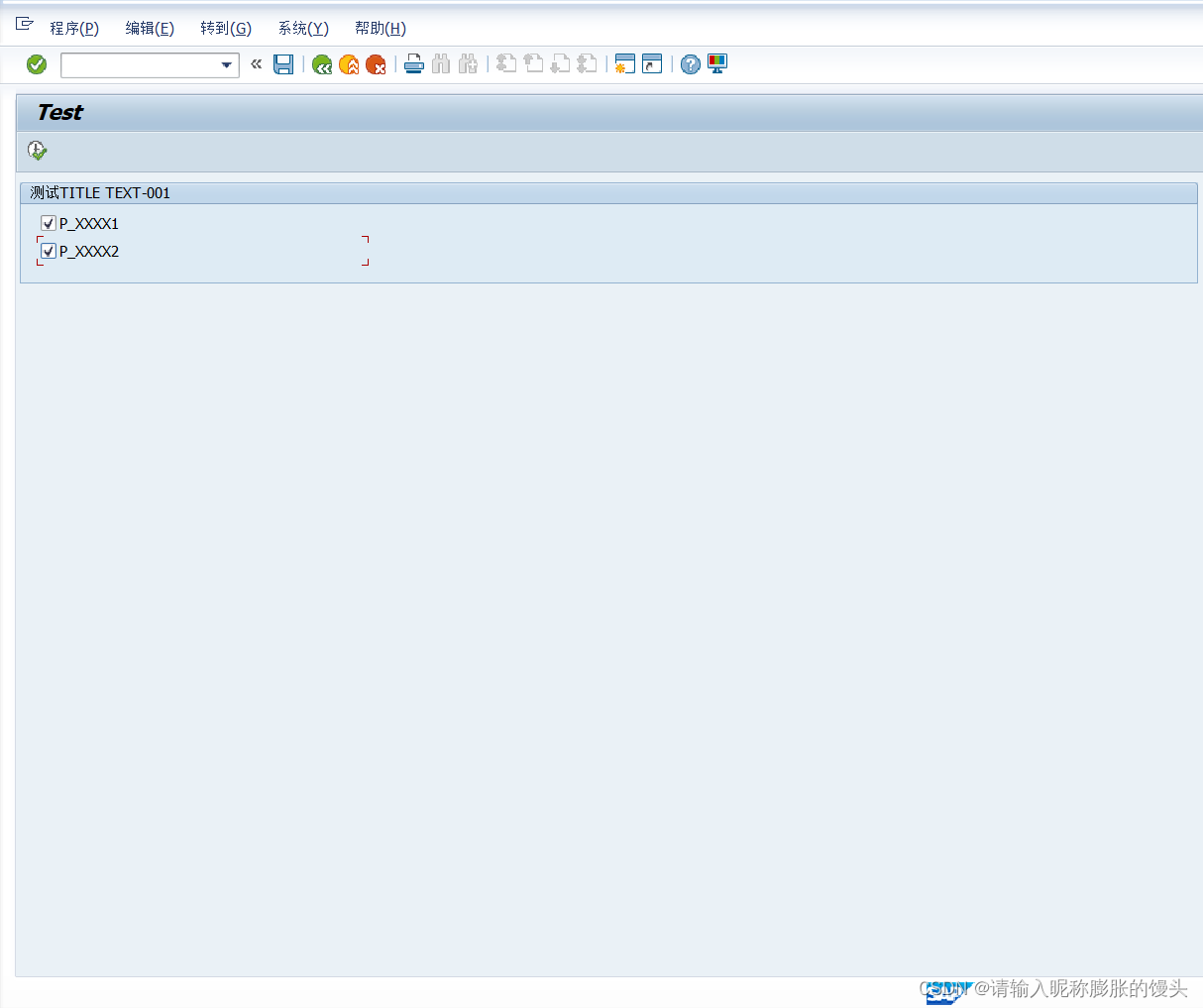Click the Find binoculars icon
1203x1008 pixels.
441,64
